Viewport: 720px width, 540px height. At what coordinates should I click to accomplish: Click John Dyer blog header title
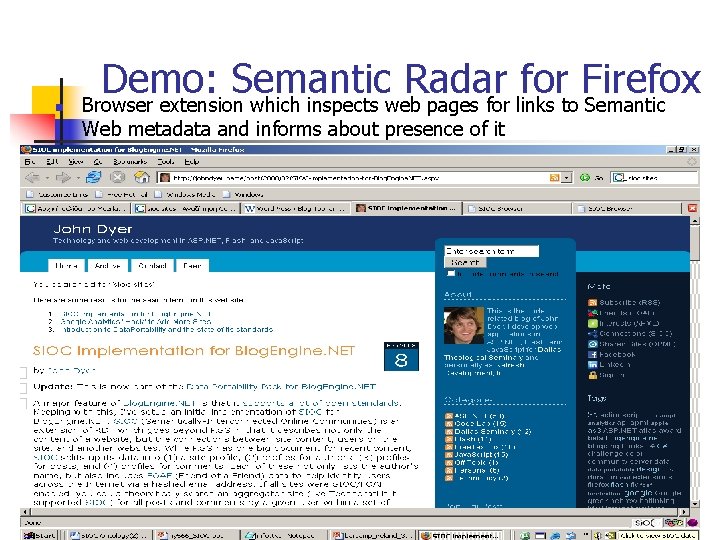coord(93,229)
